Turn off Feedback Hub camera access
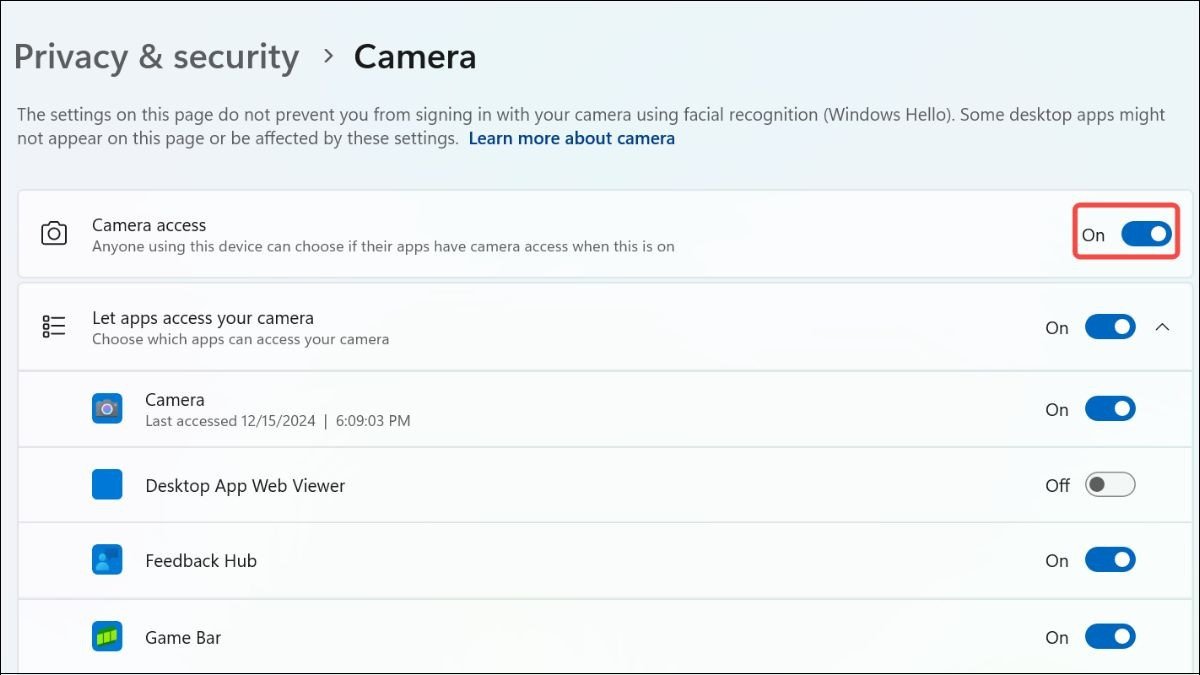The height and width of the screenshot is (675, 1200). [1110, 560]
